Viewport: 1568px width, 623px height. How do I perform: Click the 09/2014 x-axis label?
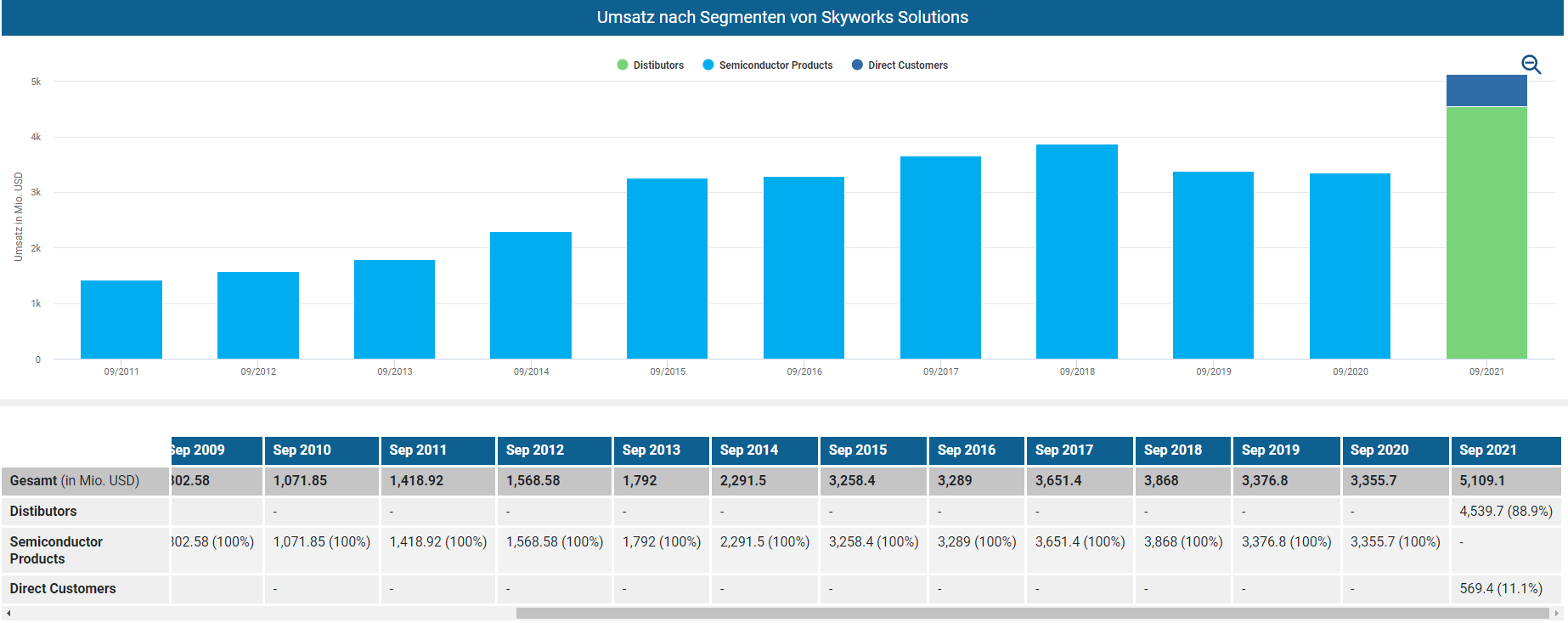(531, 371)
